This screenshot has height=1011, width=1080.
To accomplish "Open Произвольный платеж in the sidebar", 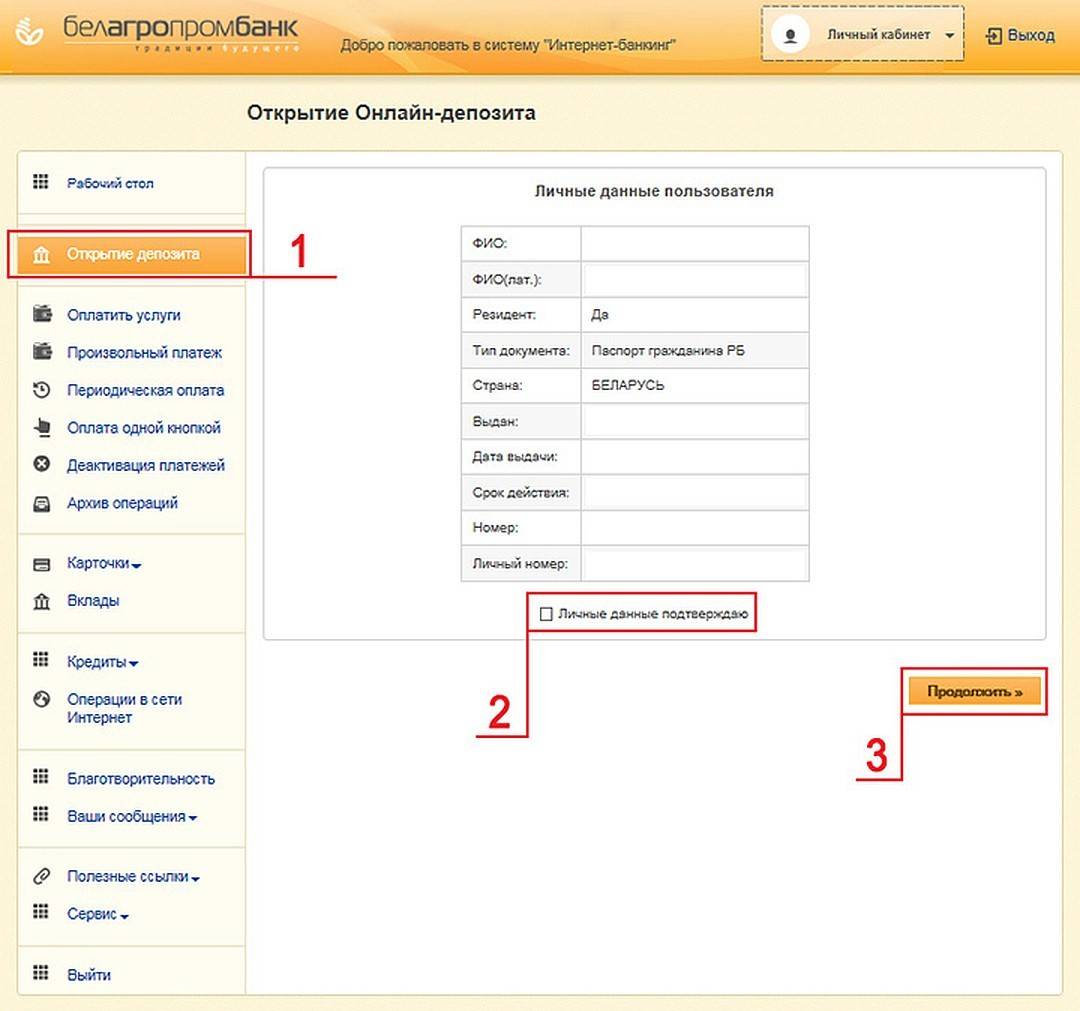I will pos(144,353).
